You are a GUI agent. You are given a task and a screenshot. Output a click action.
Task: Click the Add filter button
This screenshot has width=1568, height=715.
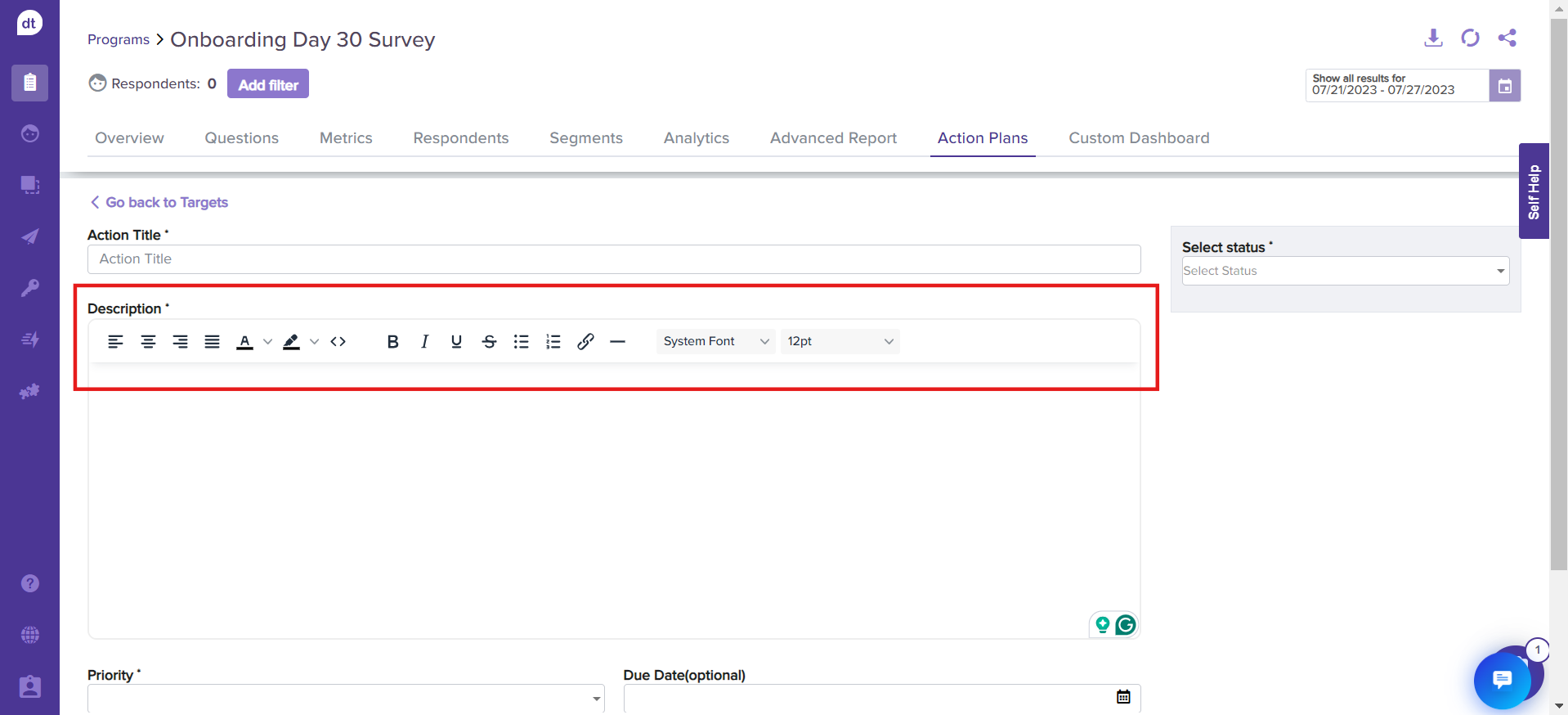pyautogui.click(x=268, y=84)
